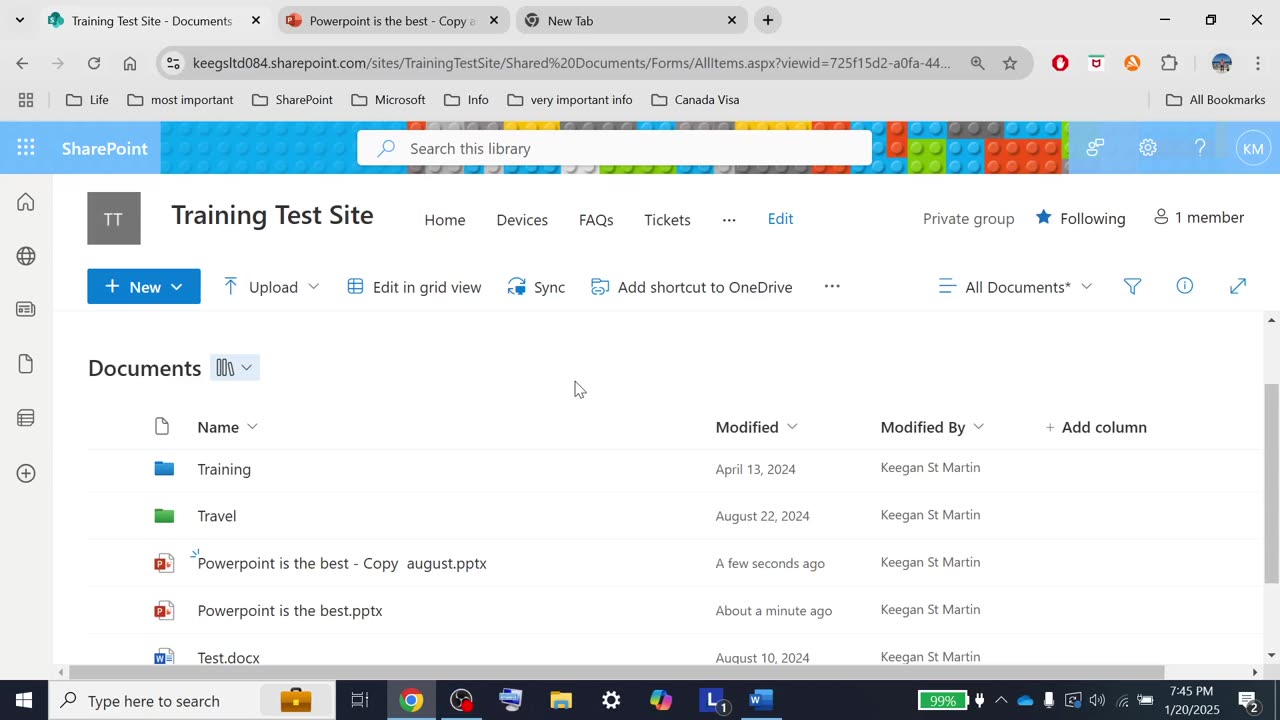1280x720 pixels.
Task: Open File Explorer from taskbar
Action: click(561, 700)
